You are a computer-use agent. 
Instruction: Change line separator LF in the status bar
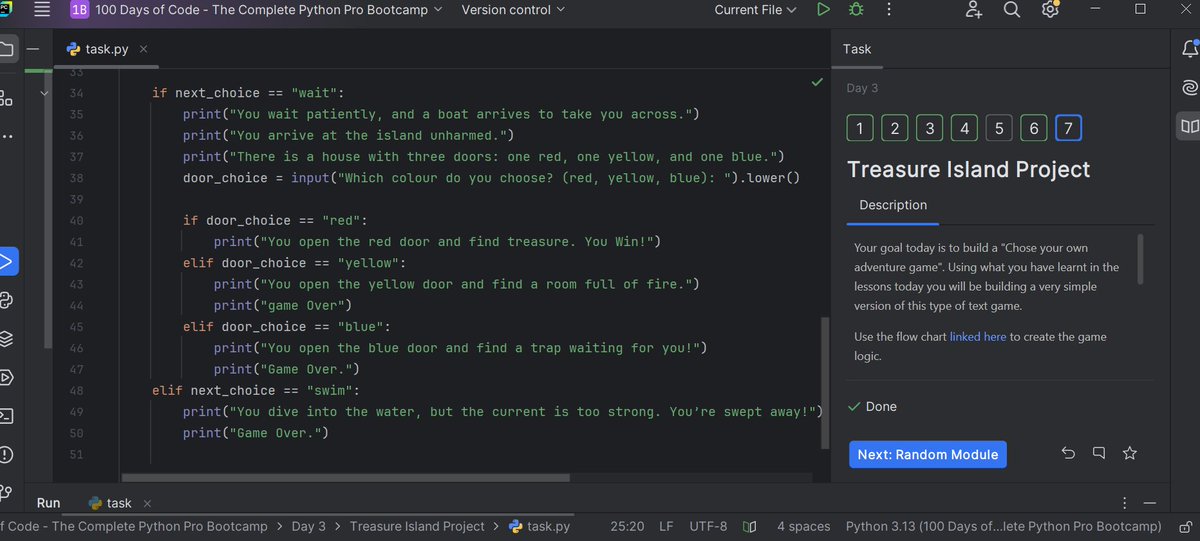(x=667, y=526)
